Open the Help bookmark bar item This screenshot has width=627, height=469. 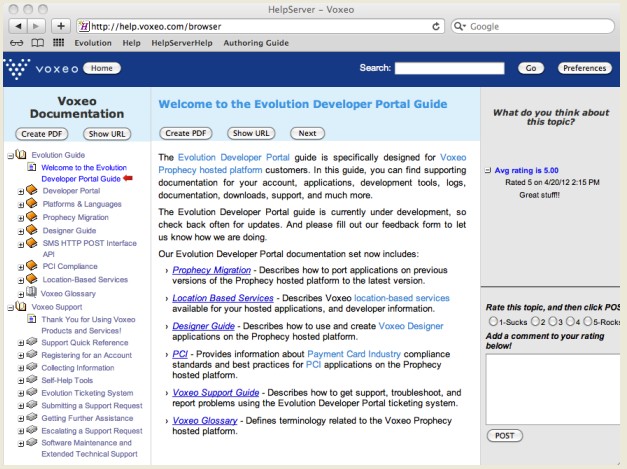(x=131, y=43)
